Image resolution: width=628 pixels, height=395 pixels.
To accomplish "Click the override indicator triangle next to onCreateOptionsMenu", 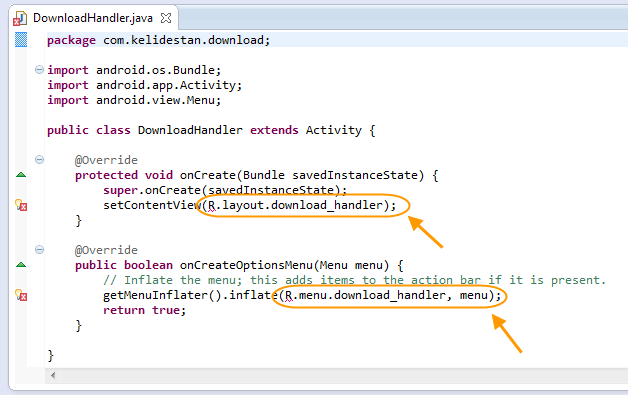I will point(21,265).
